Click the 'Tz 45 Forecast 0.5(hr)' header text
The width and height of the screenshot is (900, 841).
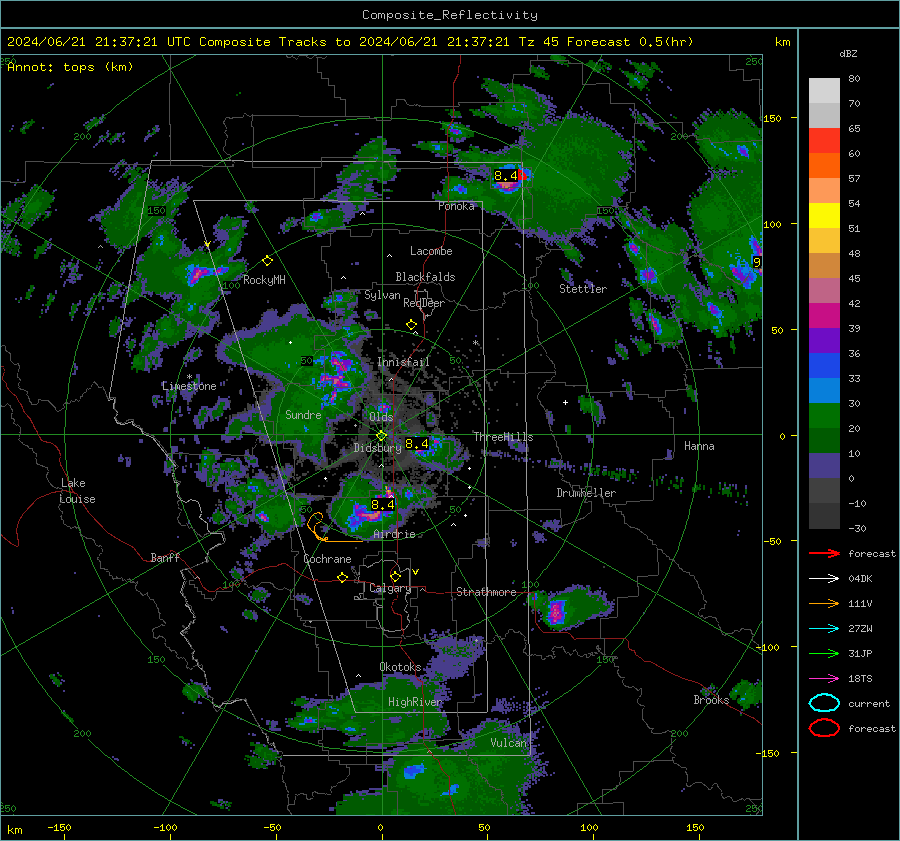pyautogui.click(x=606, y=42)
